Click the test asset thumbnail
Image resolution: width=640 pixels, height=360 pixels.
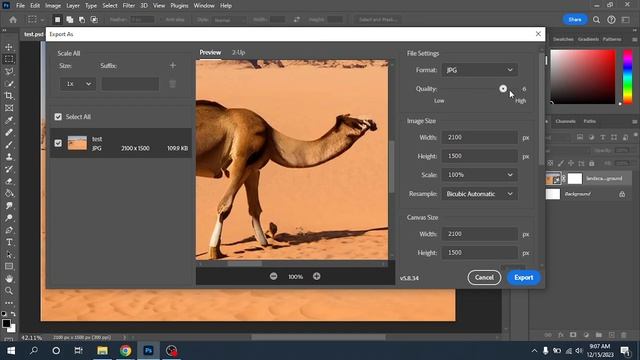(77, 143)
